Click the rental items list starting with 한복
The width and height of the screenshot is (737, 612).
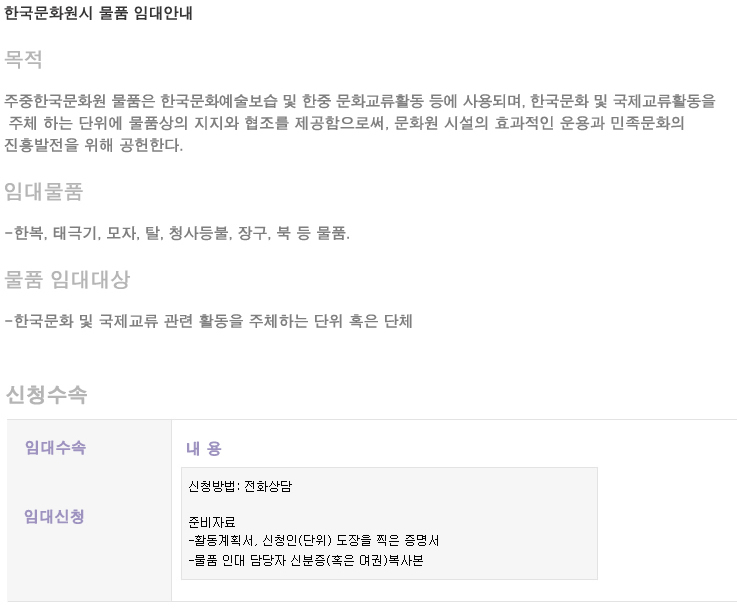(177, 233)
